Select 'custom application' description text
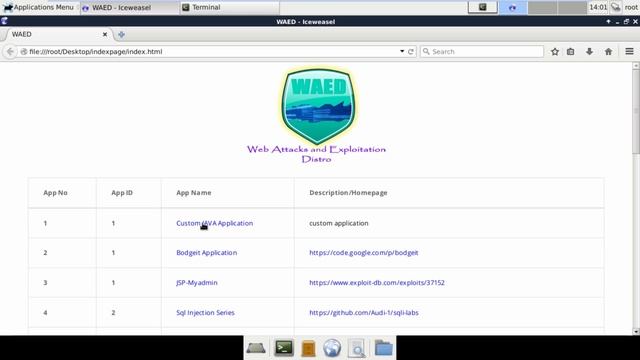The image size is (640, 360). [339, 223]
